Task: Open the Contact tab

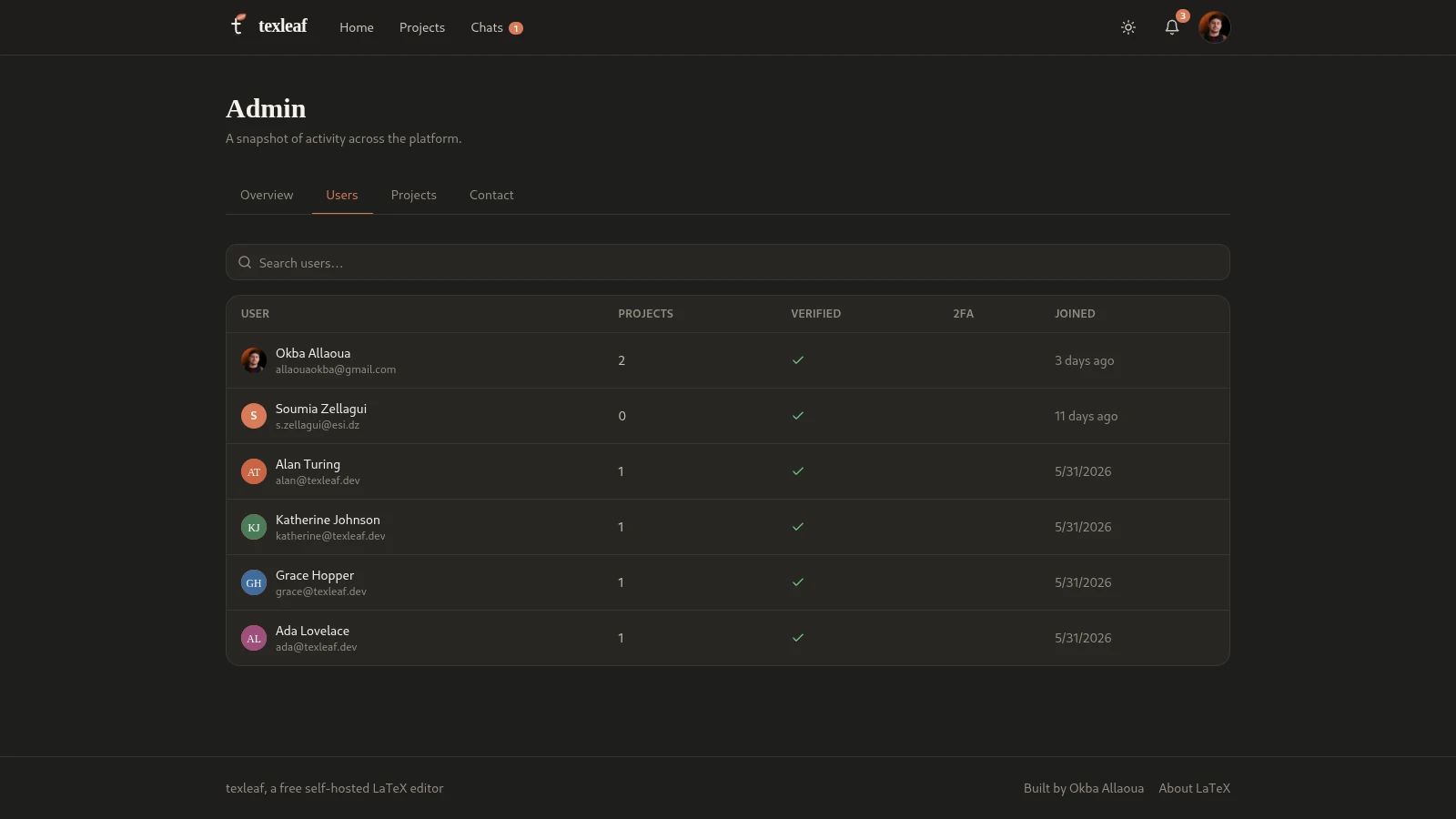Action: coord(491,195)
